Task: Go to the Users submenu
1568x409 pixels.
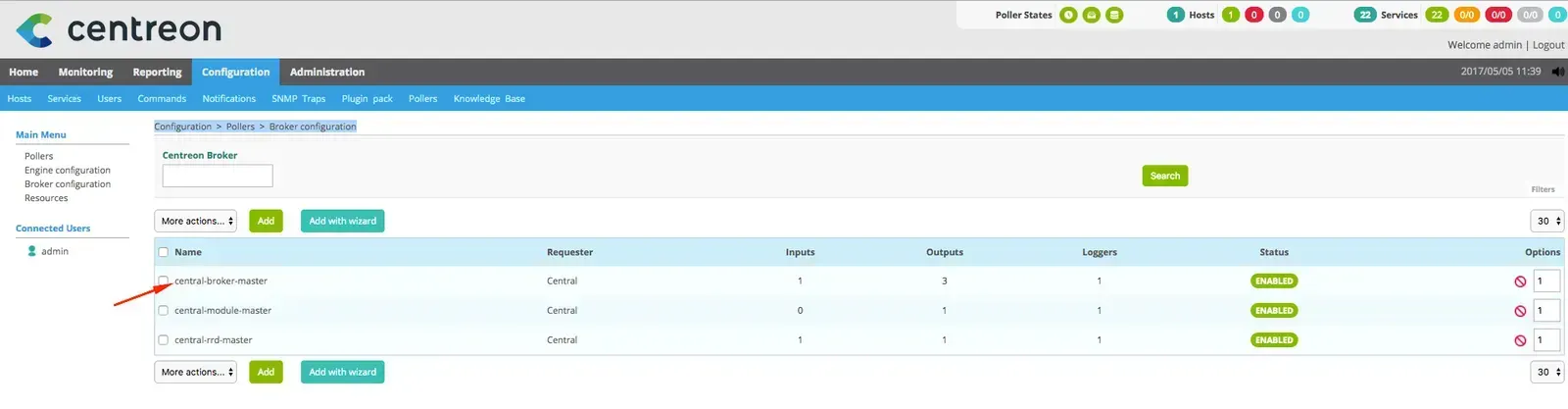Action: (x=110, y=98)
